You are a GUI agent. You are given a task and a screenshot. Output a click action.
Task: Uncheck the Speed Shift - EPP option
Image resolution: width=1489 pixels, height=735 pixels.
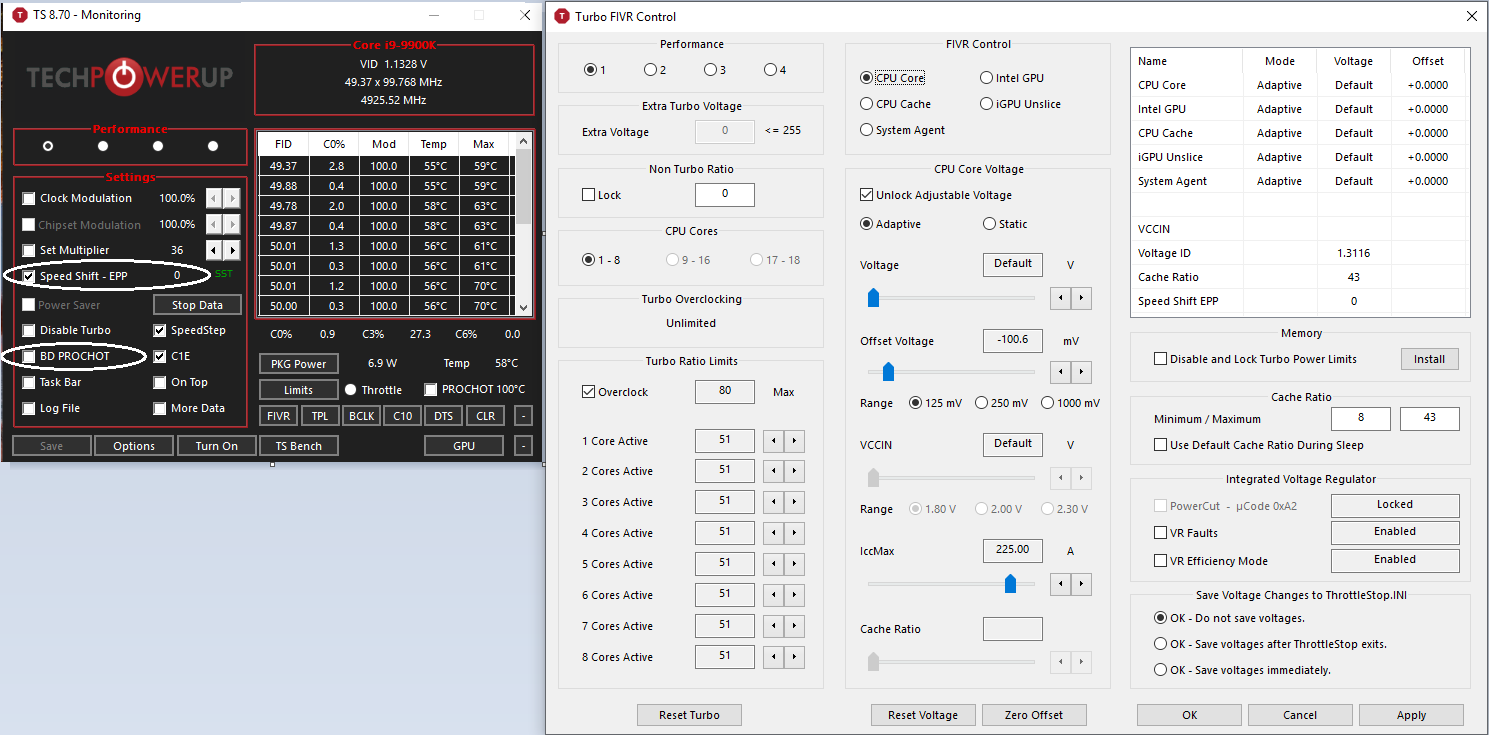(29, 276)
